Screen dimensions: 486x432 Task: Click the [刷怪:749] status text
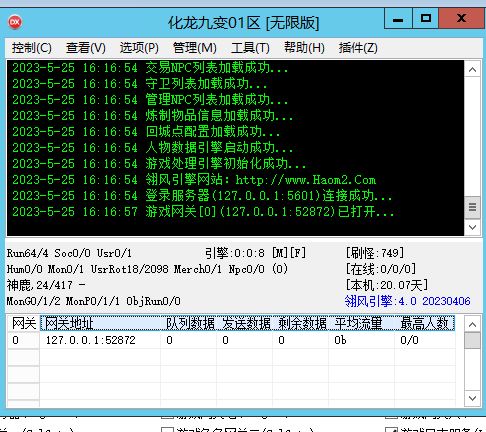[x=375, y=253]
